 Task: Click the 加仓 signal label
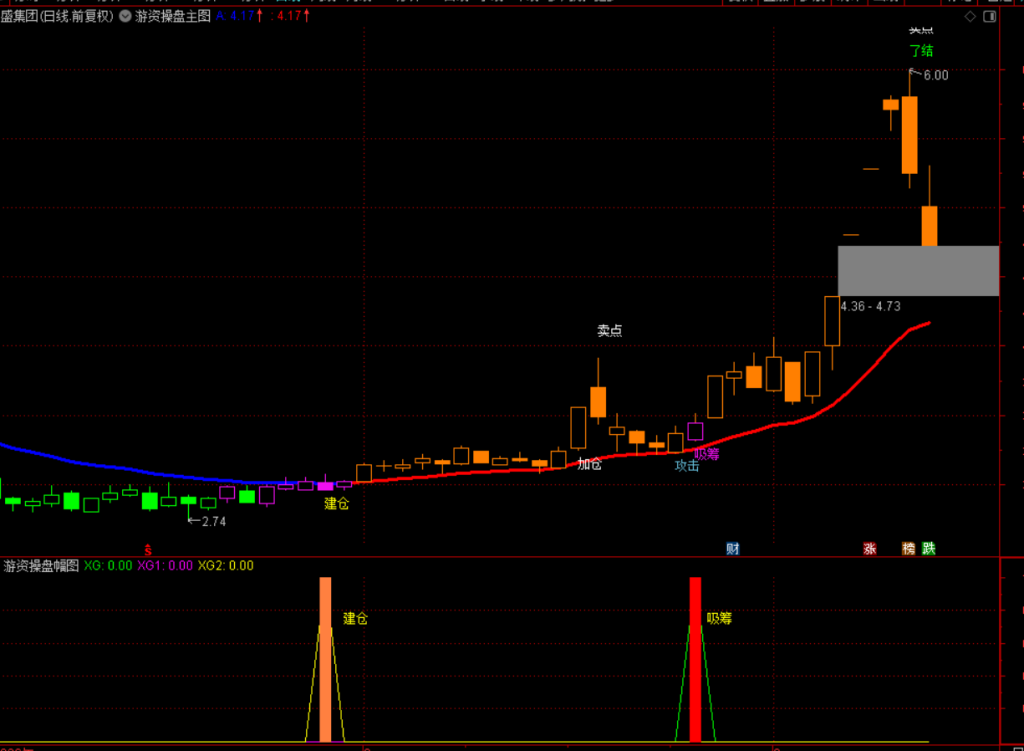click(x=590, y=464)
